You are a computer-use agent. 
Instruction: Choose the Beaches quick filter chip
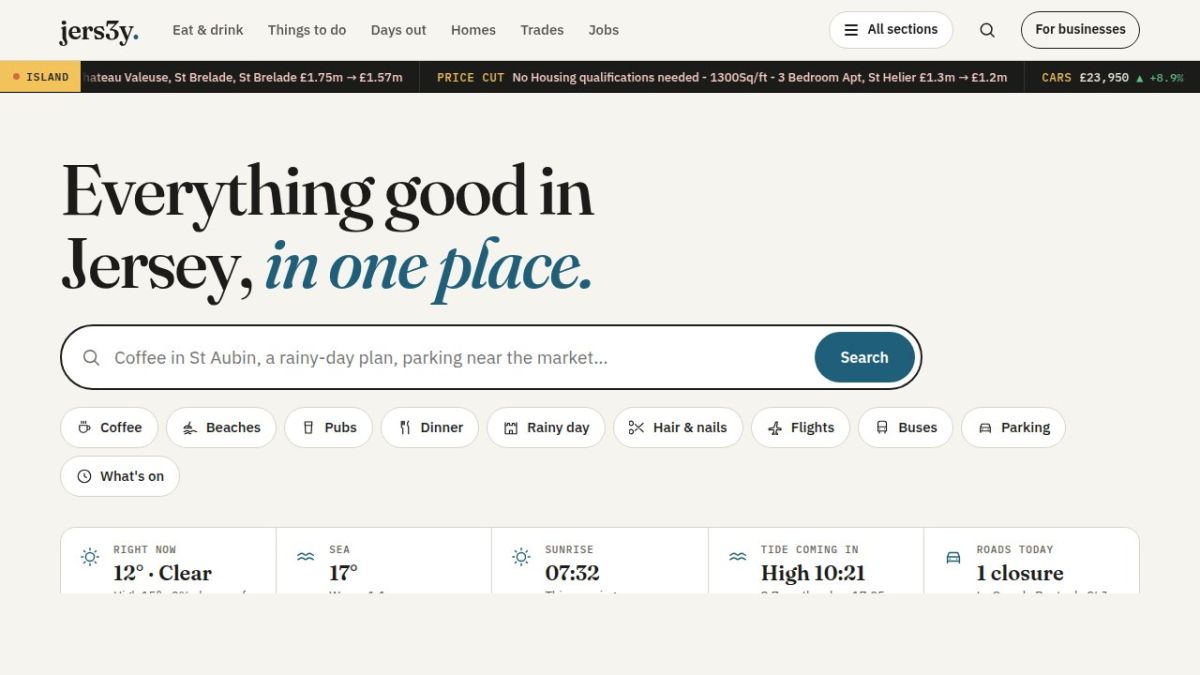pos(221,427)
